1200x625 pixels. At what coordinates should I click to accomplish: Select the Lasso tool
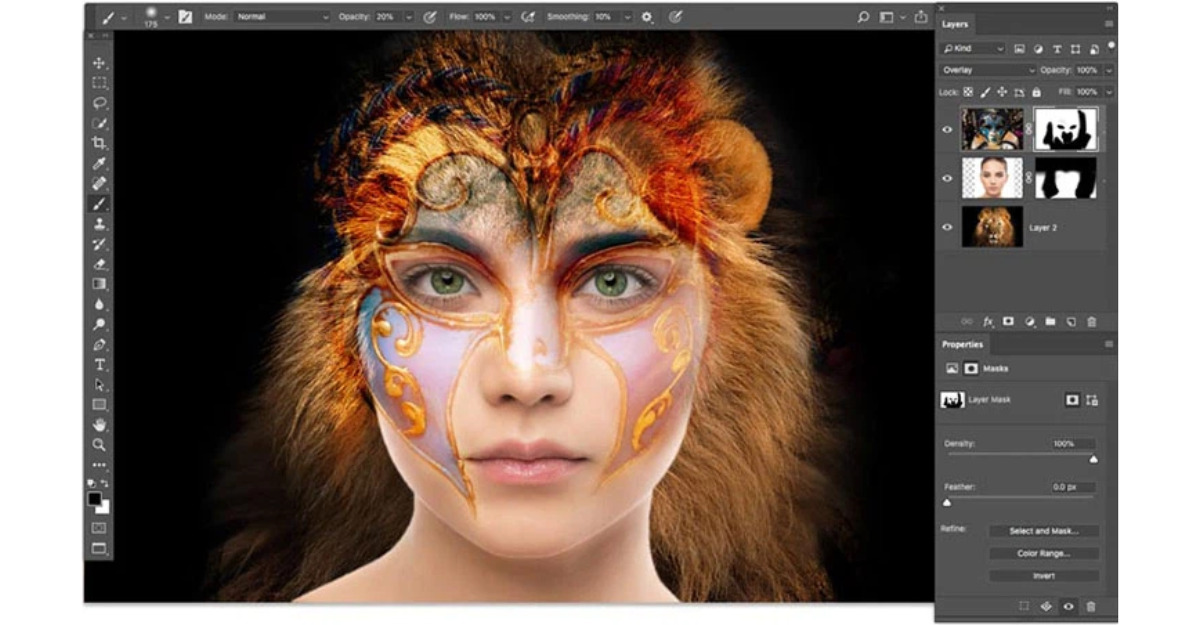click(99, 103)
